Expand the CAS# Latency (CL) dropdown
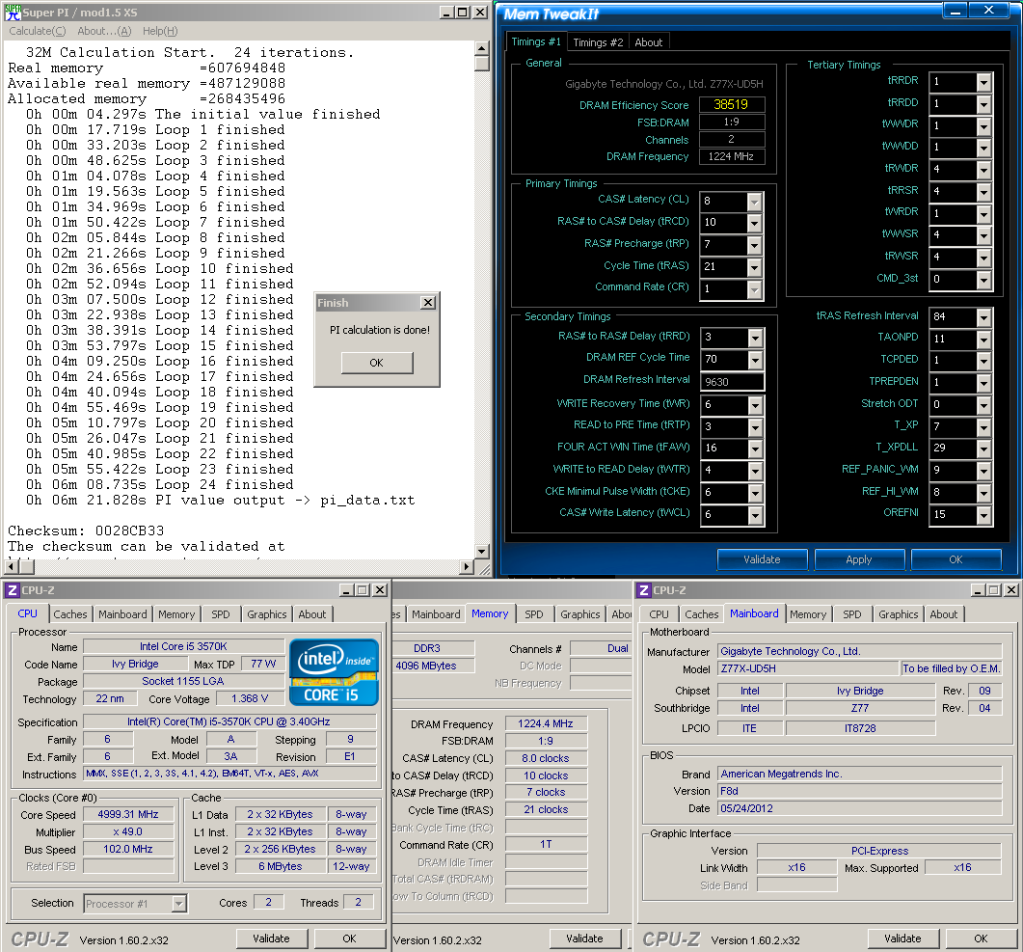Viewport: 1023px width, 952px height. (753, 202)
